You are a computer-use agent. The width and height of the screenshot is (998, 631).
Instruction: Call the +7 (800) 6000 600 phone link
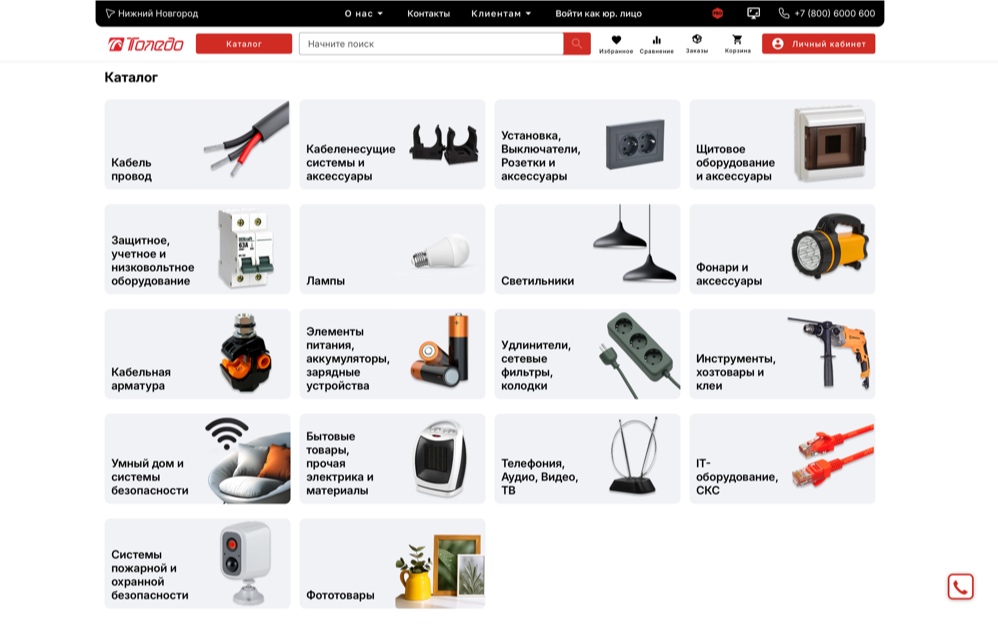[827, 14]
